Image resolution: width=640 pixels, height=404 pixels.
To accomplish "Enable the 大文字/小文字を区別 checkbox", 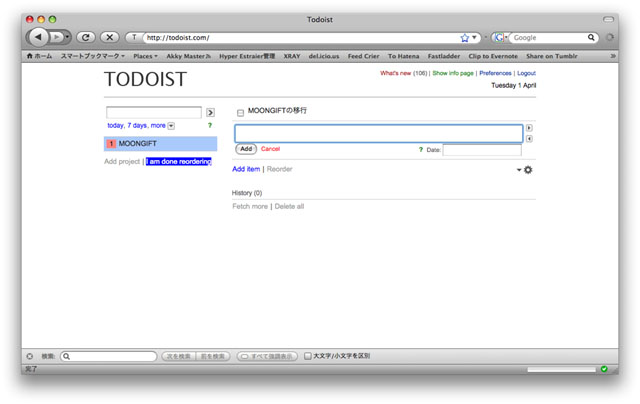I will click(x=308, y=356).
